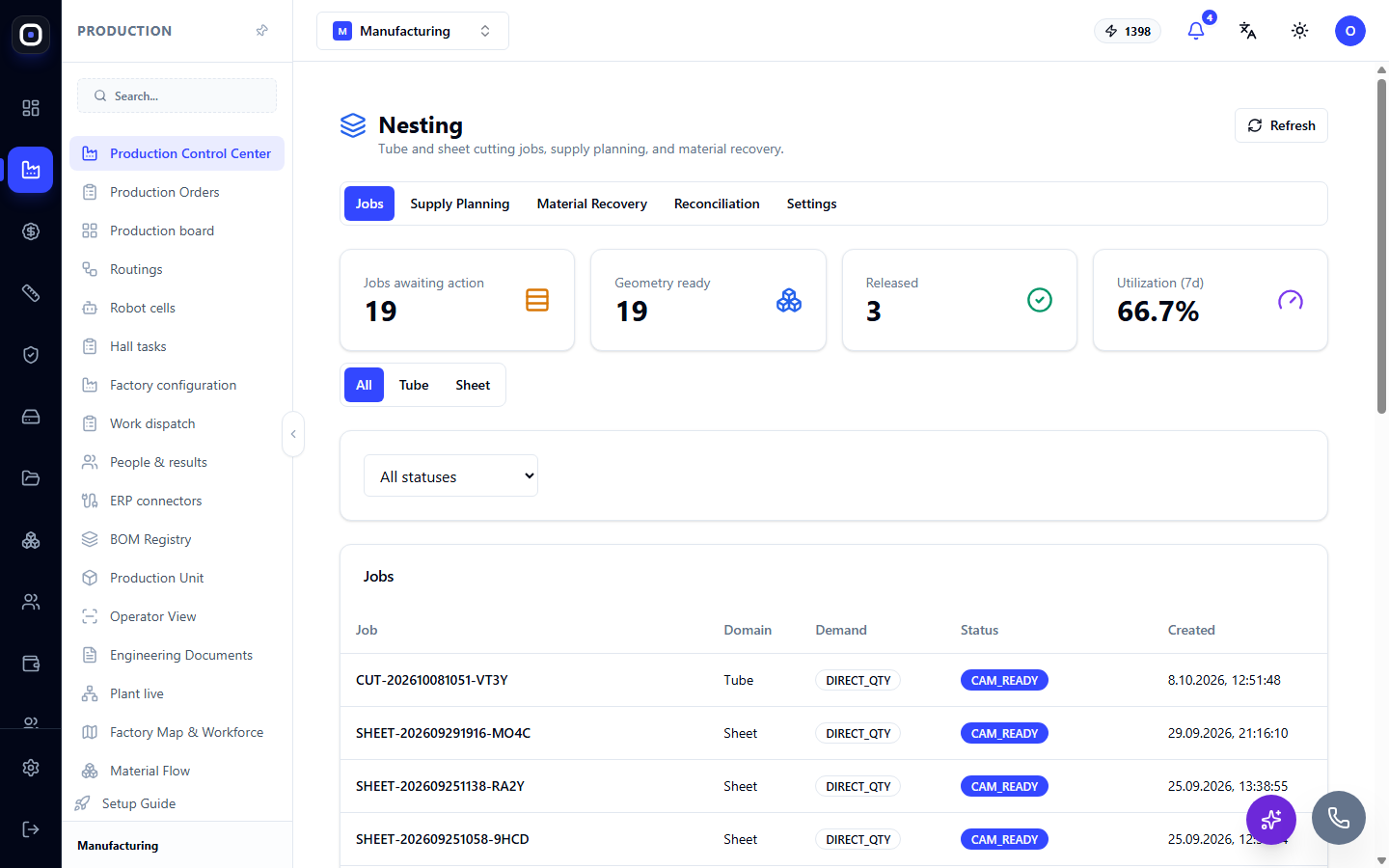Viewport: 1389px width, 868px height.
Task: Open the 1398 credits badge
Action: [x=1128, y=31]
